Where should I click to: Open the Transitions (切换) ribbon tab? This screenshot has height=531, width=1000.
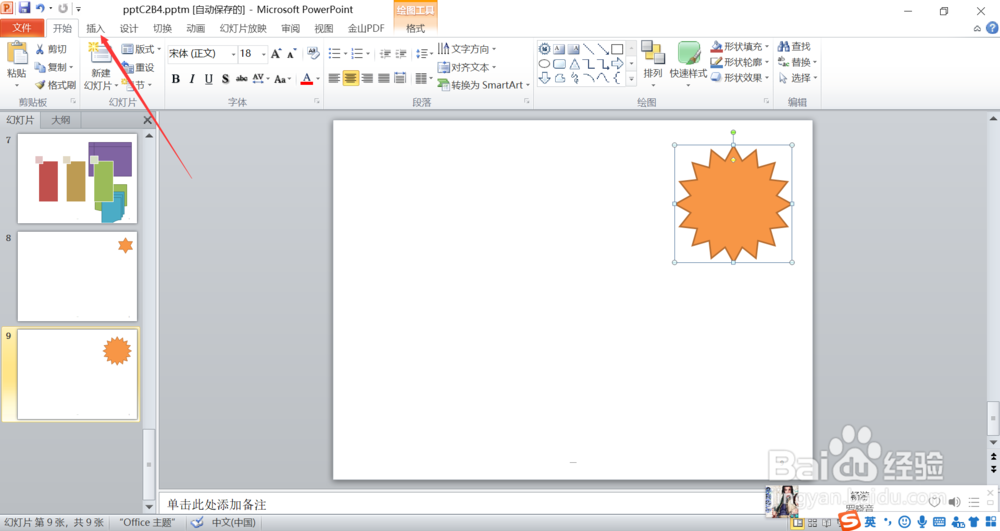[163, 28]
